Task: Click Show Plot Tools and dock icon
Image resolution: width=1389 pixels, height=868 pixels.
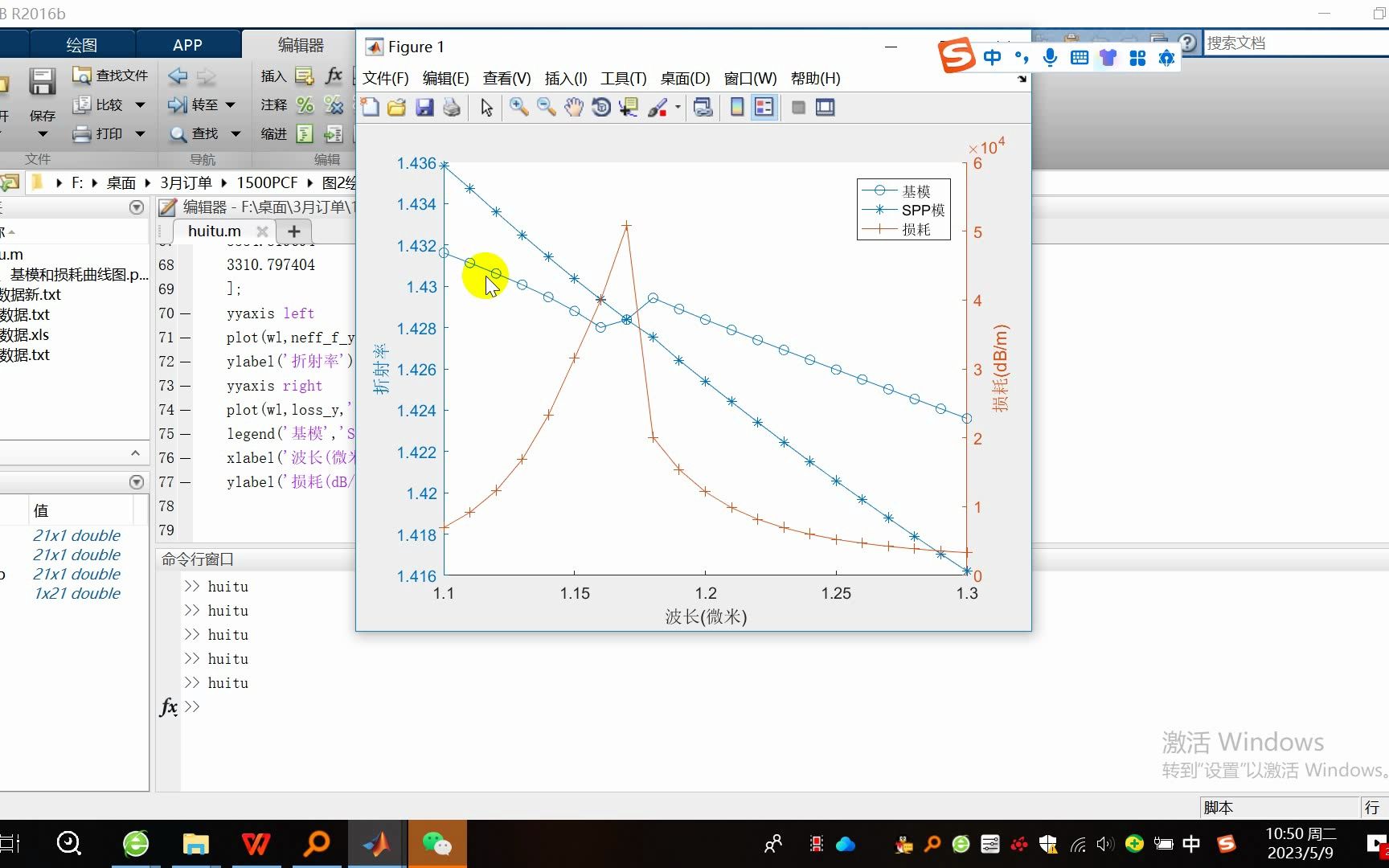Action: coord(826,108)
